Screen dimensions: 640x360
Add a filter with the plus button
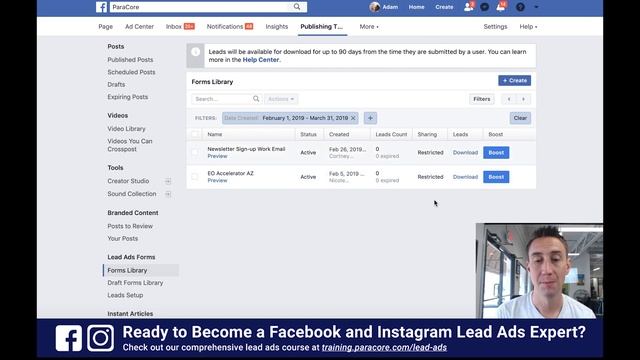pos(370,118)
